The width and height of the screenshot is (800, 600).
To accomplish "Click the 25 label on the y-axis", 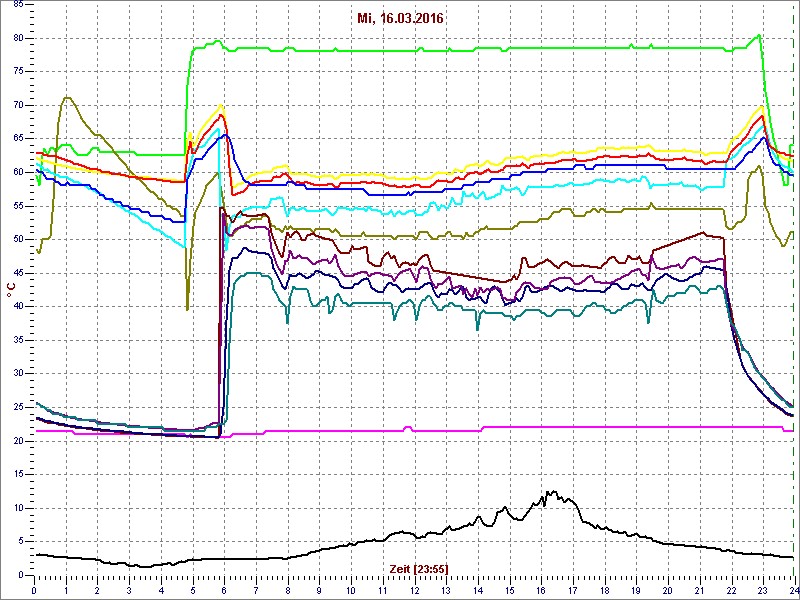I will coord(17,407).
